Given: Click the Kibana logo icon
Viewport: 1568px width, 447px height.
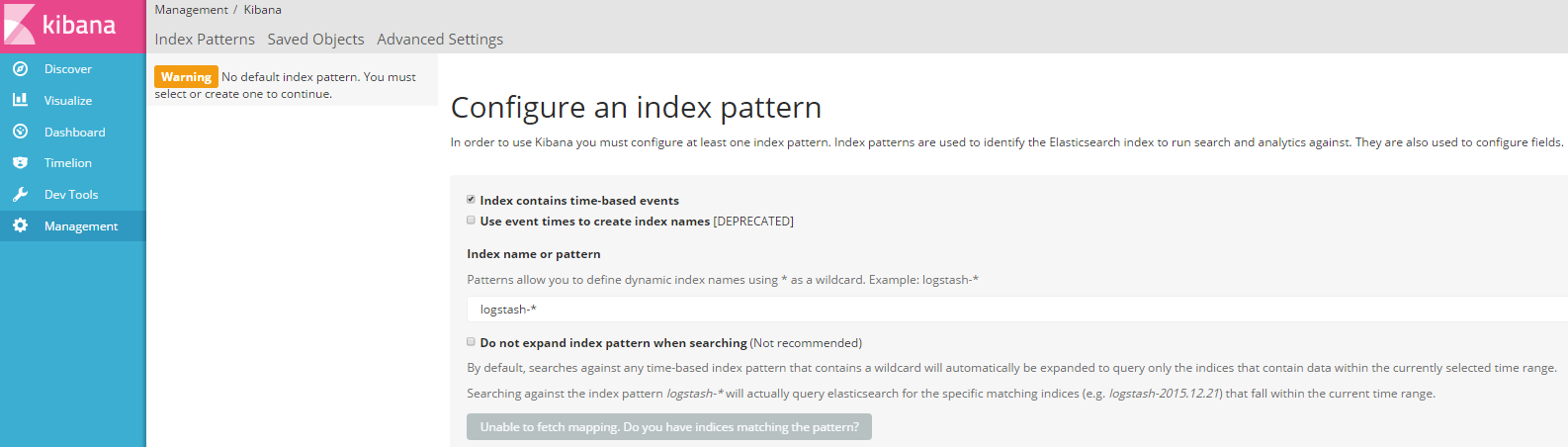Looking at the screenshot, I should pos(20,25).
